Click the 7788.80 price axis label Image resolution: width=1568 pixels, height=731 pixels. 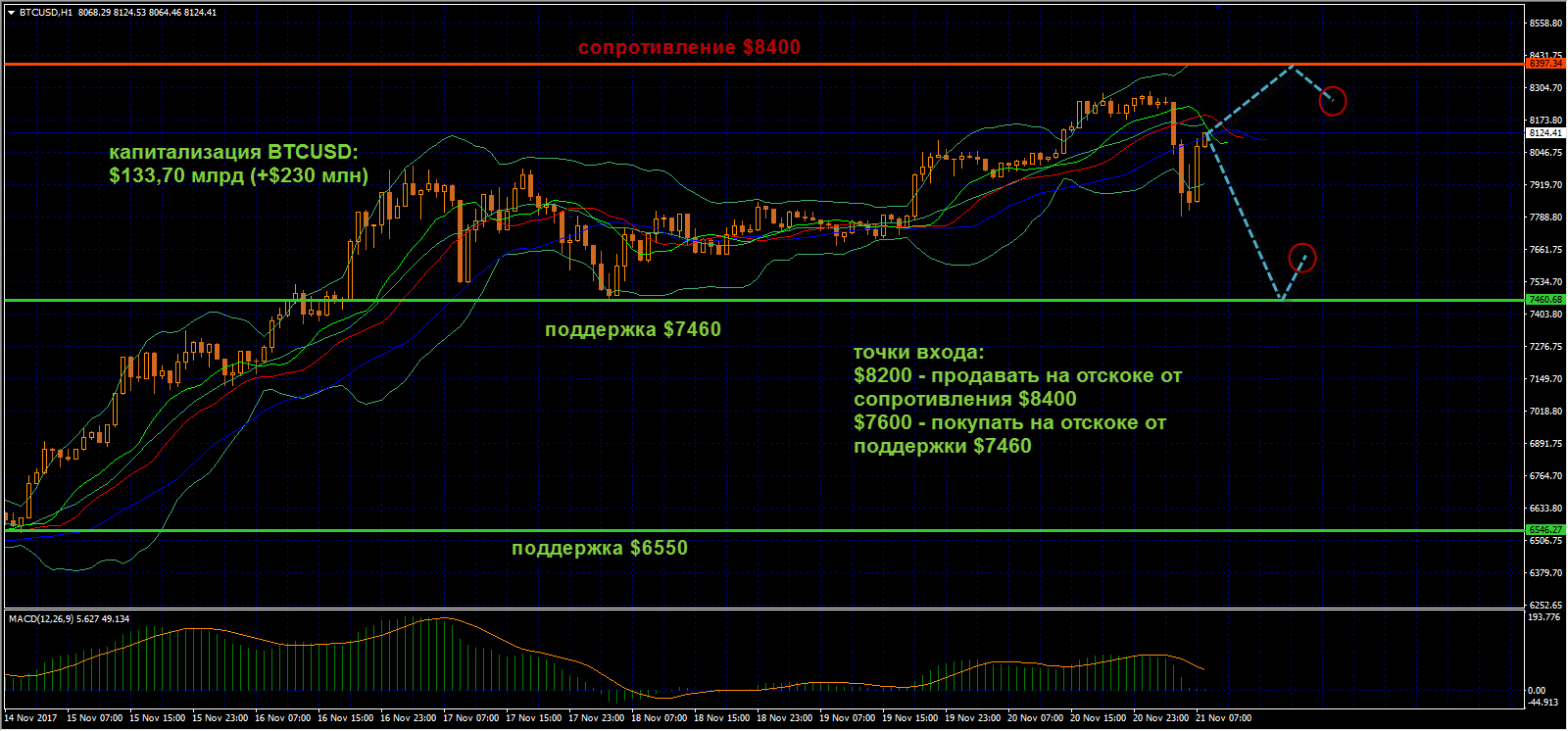tap(1545, 217)
